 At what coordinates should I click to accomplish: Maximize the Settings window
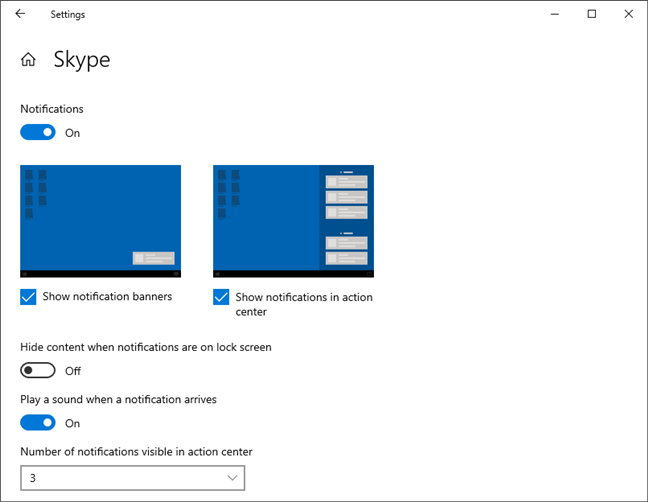592,14
